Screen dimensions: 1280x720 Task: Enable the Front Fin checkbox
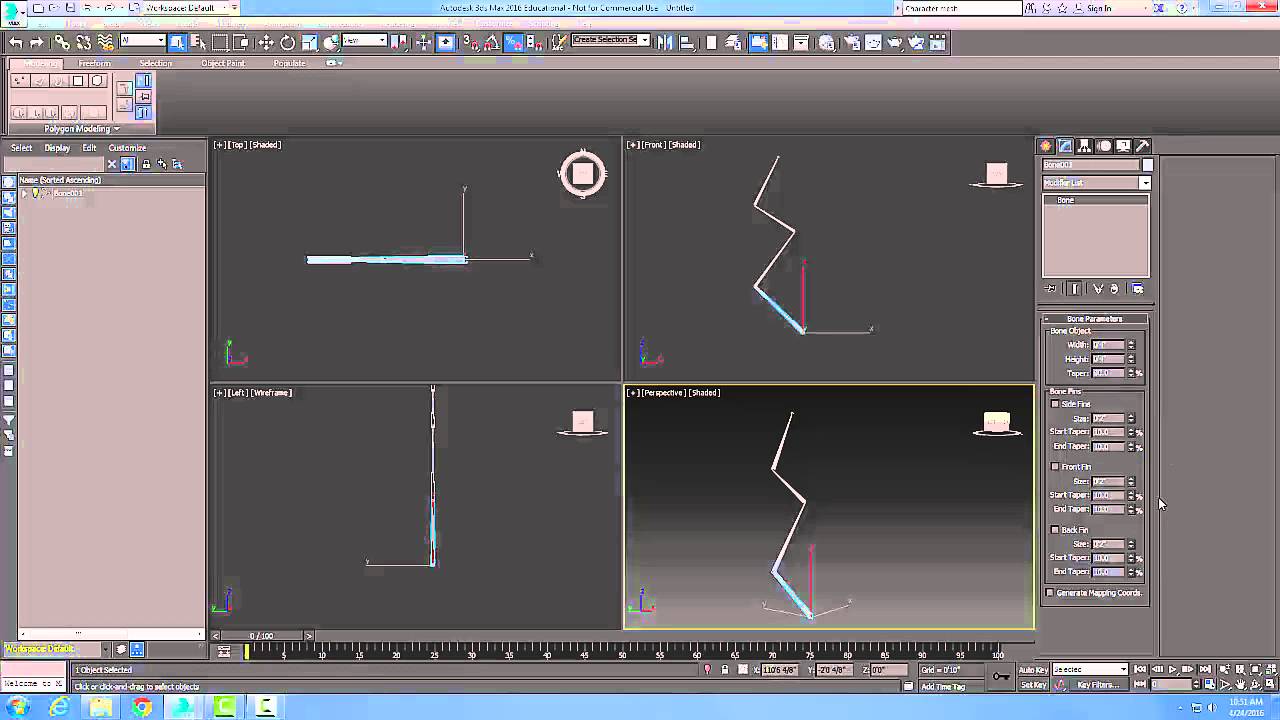click(x=1055, y=467)
